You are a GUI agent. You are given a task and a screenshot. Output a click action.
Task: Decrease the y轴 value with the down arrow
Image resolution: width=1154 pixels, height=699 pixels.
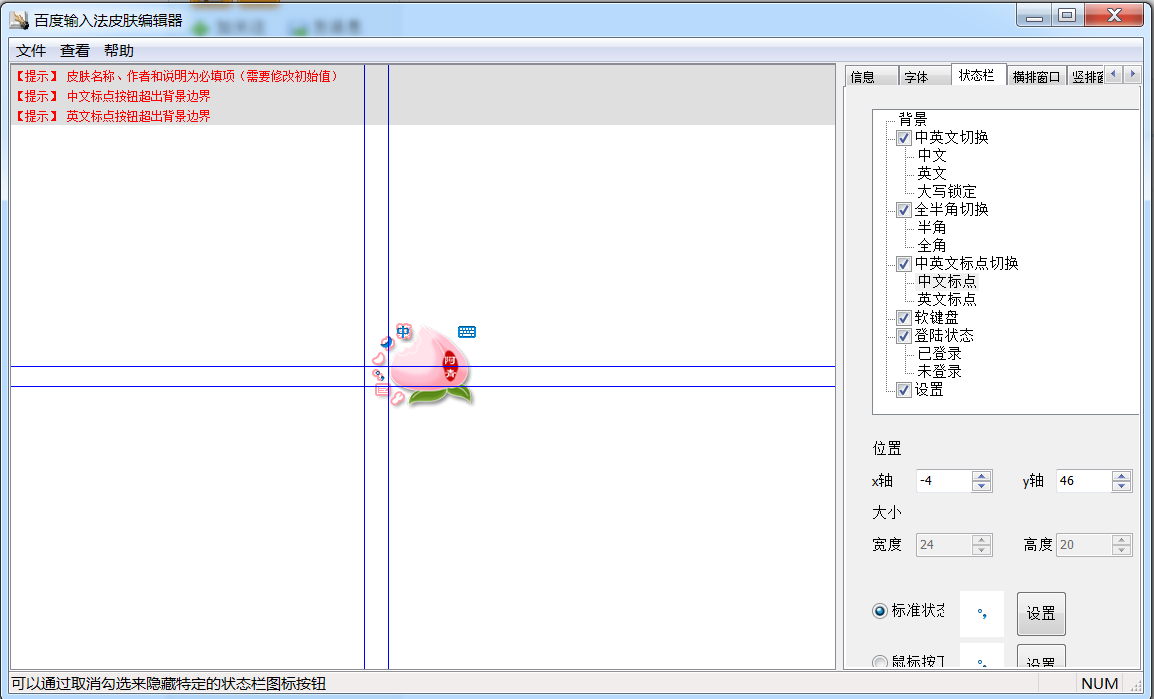tap(1121, 486)
